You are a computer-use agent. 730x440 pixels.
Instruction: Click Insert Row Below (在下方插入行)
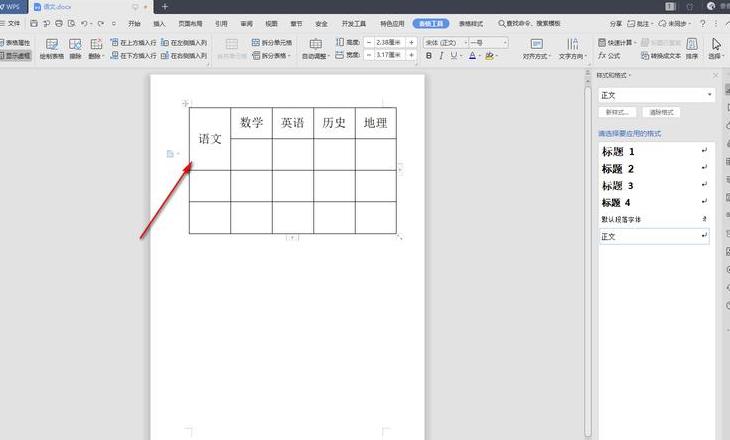(133, 55)
